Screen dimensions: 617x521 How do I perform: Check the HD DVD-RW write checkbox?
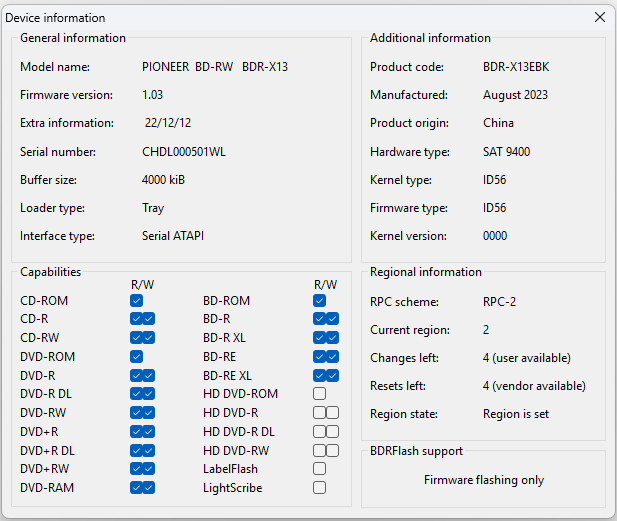[333, 451]
